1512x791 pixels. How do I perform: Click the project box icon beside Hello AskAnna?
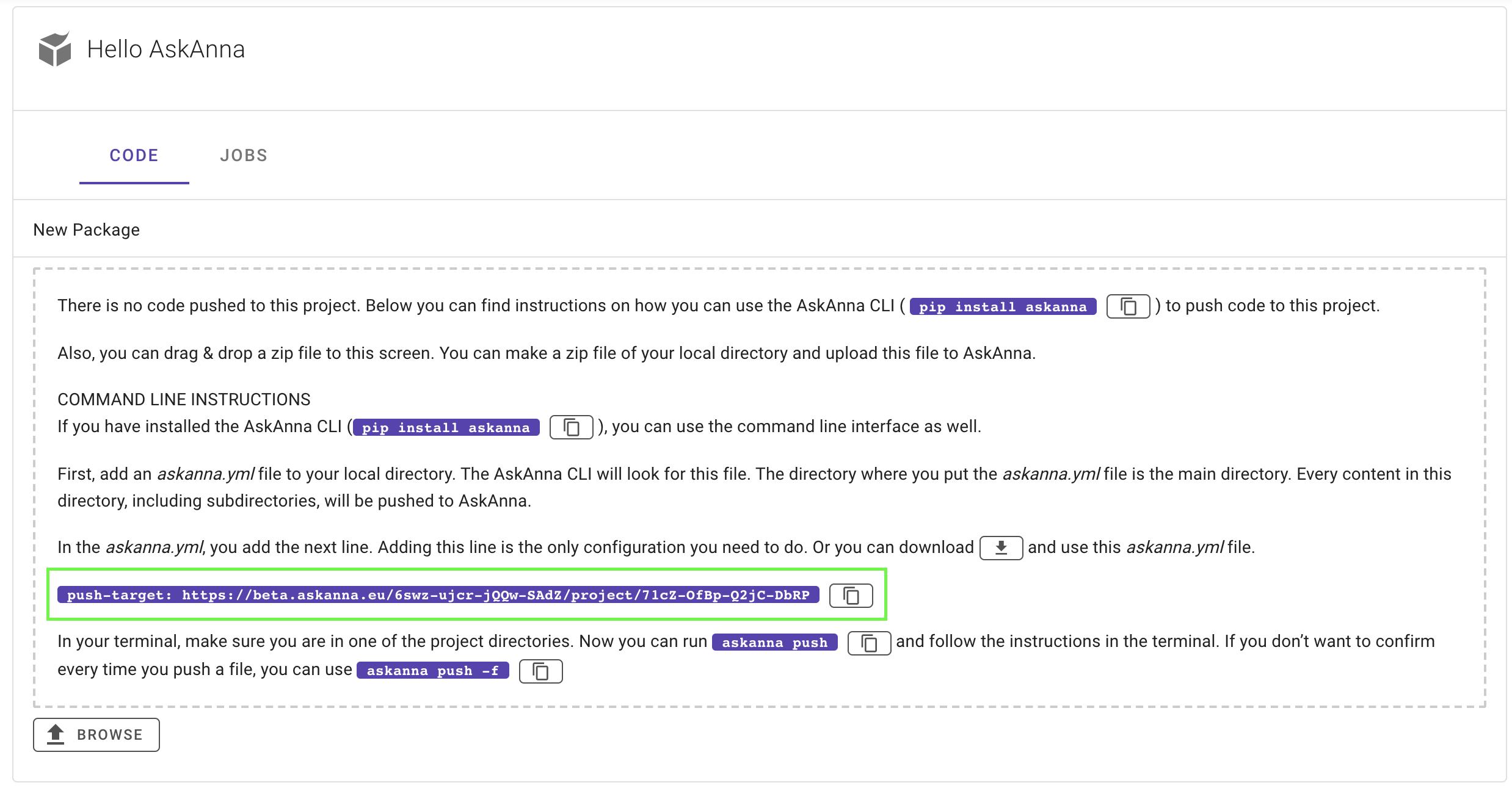pyautogui.click(x=54, y=49)
